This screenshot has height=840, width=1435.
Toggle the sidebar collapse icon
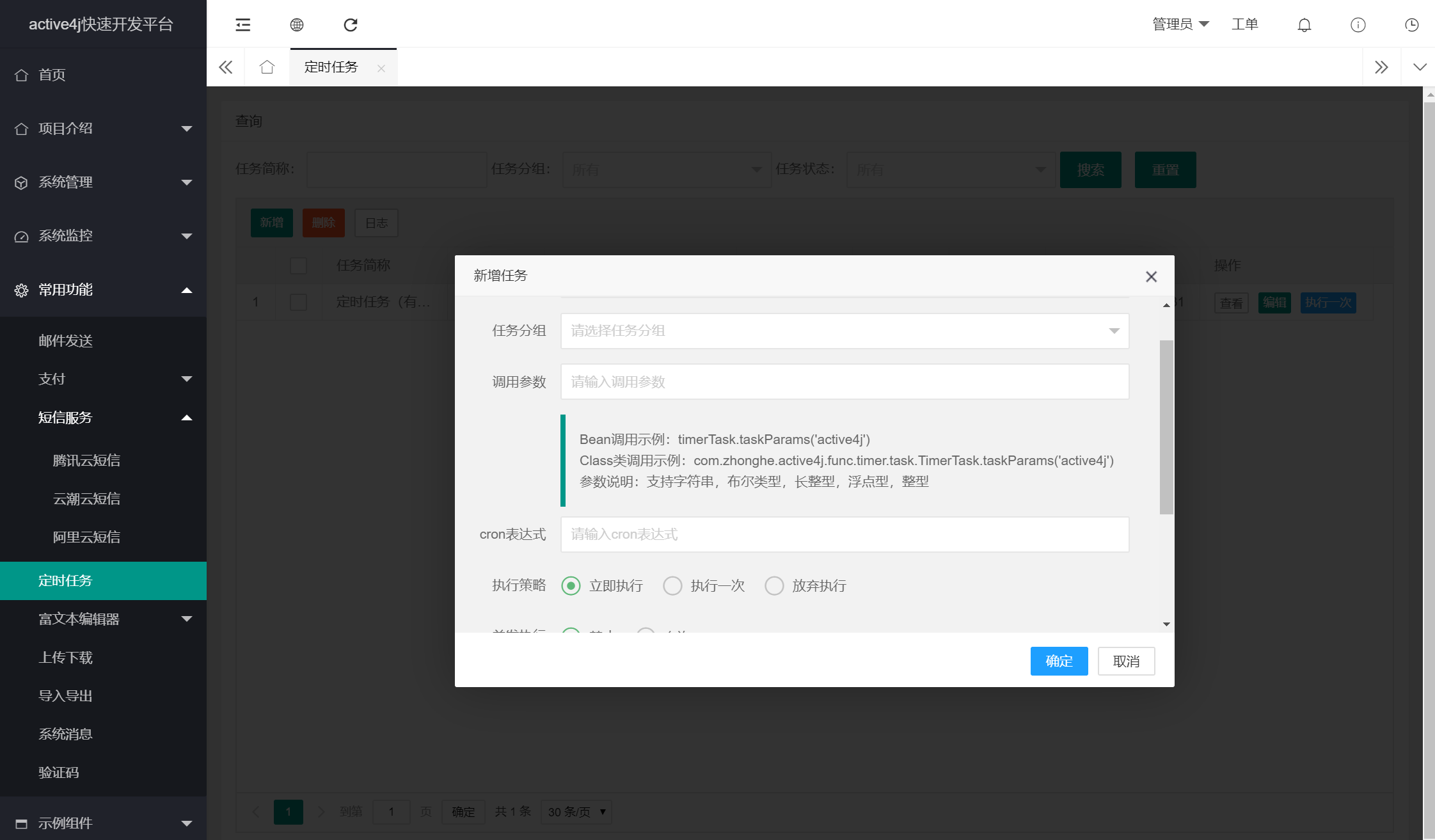pos(243,25)
